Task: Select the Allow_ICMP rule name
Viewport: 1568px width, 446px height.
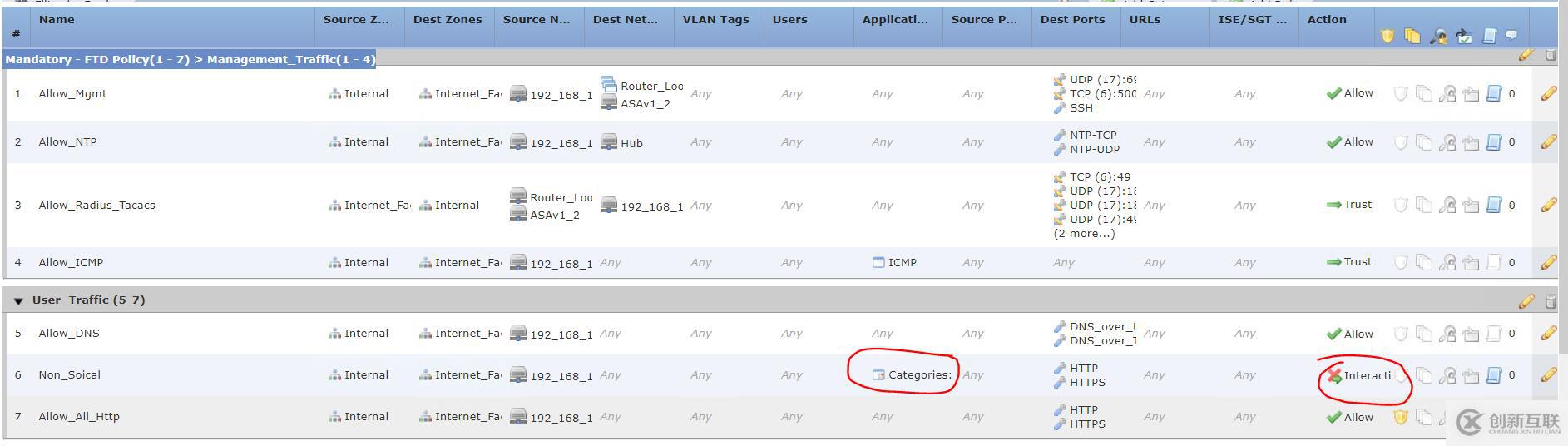Action: [x=71, y=262]
